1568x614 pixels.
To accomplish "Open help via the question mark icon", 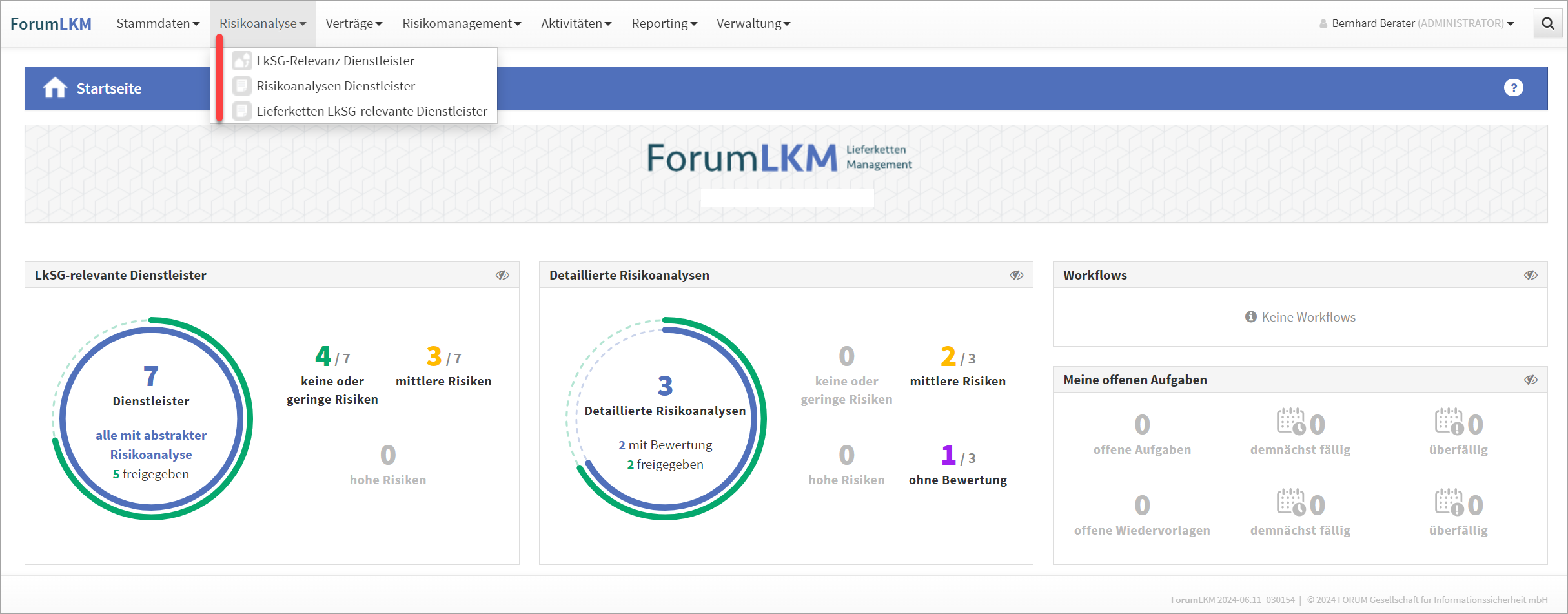I will point(1513,88).
